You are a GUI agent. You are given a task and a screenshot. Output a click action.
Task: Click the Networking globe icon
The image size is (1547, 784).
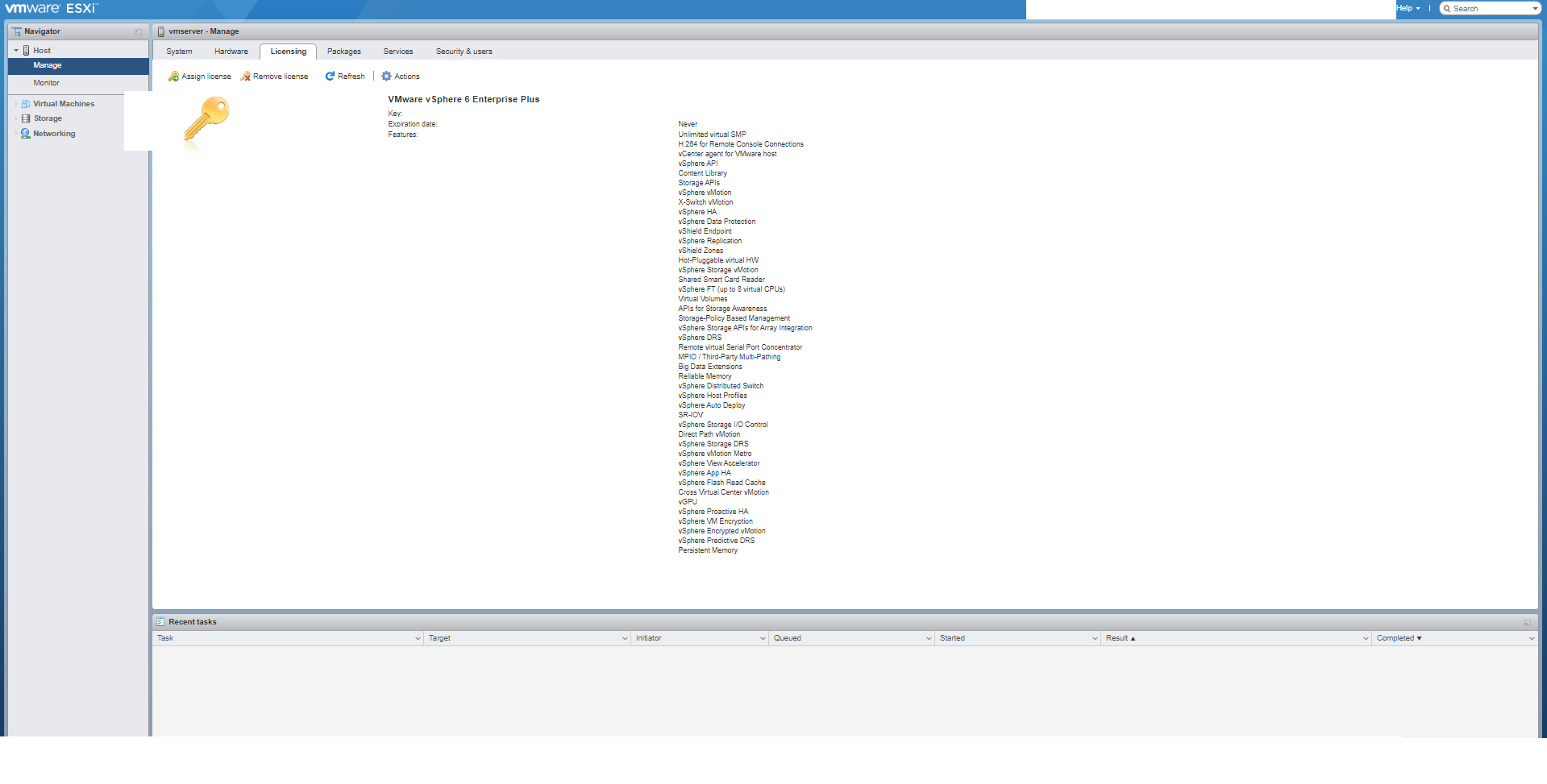[26, 134]
